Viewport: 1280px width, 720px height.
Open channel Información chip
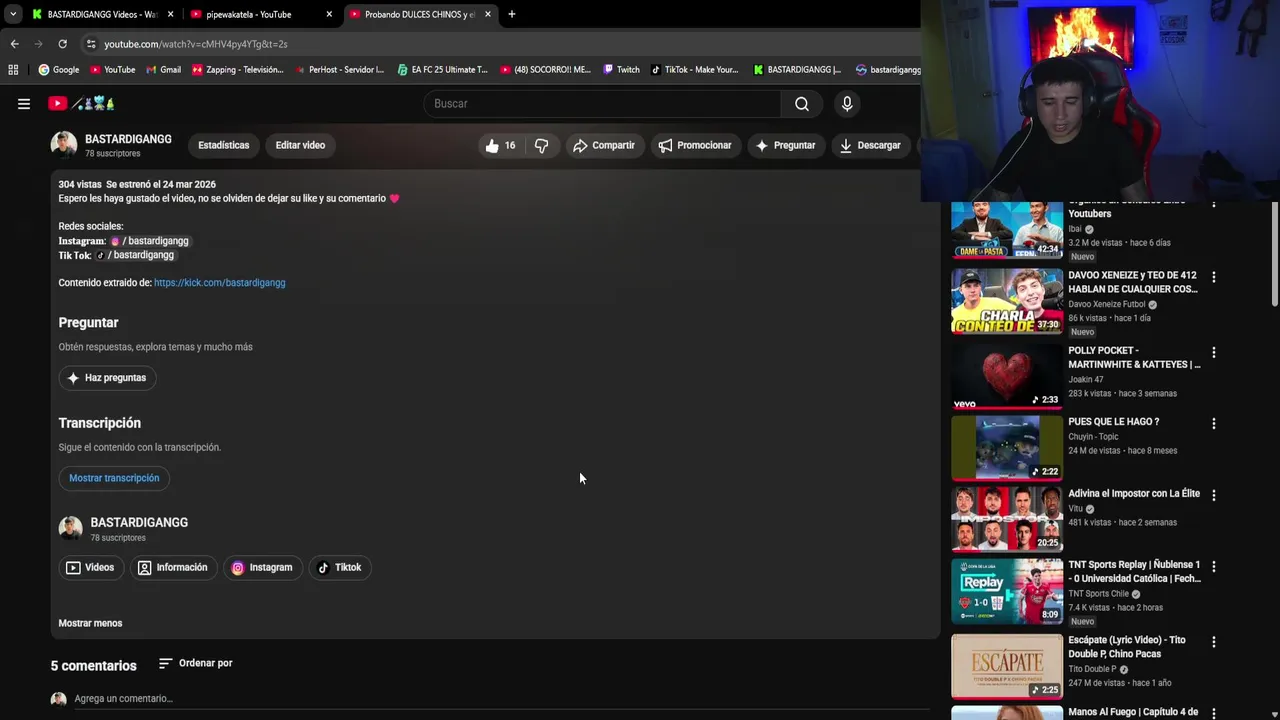[x=172, y=567]
